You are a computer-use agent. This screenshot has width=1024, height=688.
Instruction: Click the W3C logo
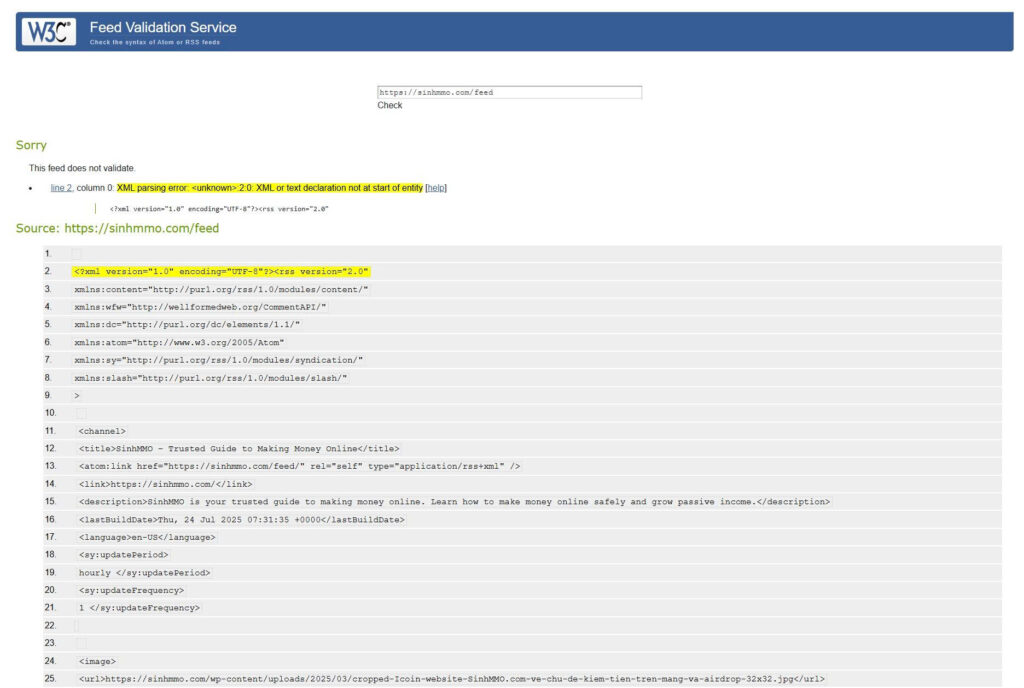[49, 31]
